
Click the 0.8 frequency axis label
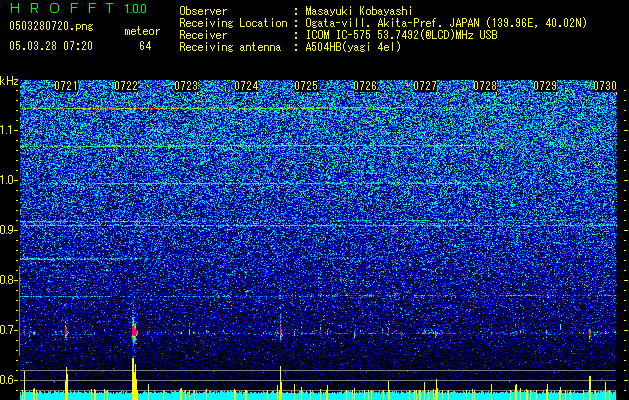pyautogui.click(x=8, y=280)
